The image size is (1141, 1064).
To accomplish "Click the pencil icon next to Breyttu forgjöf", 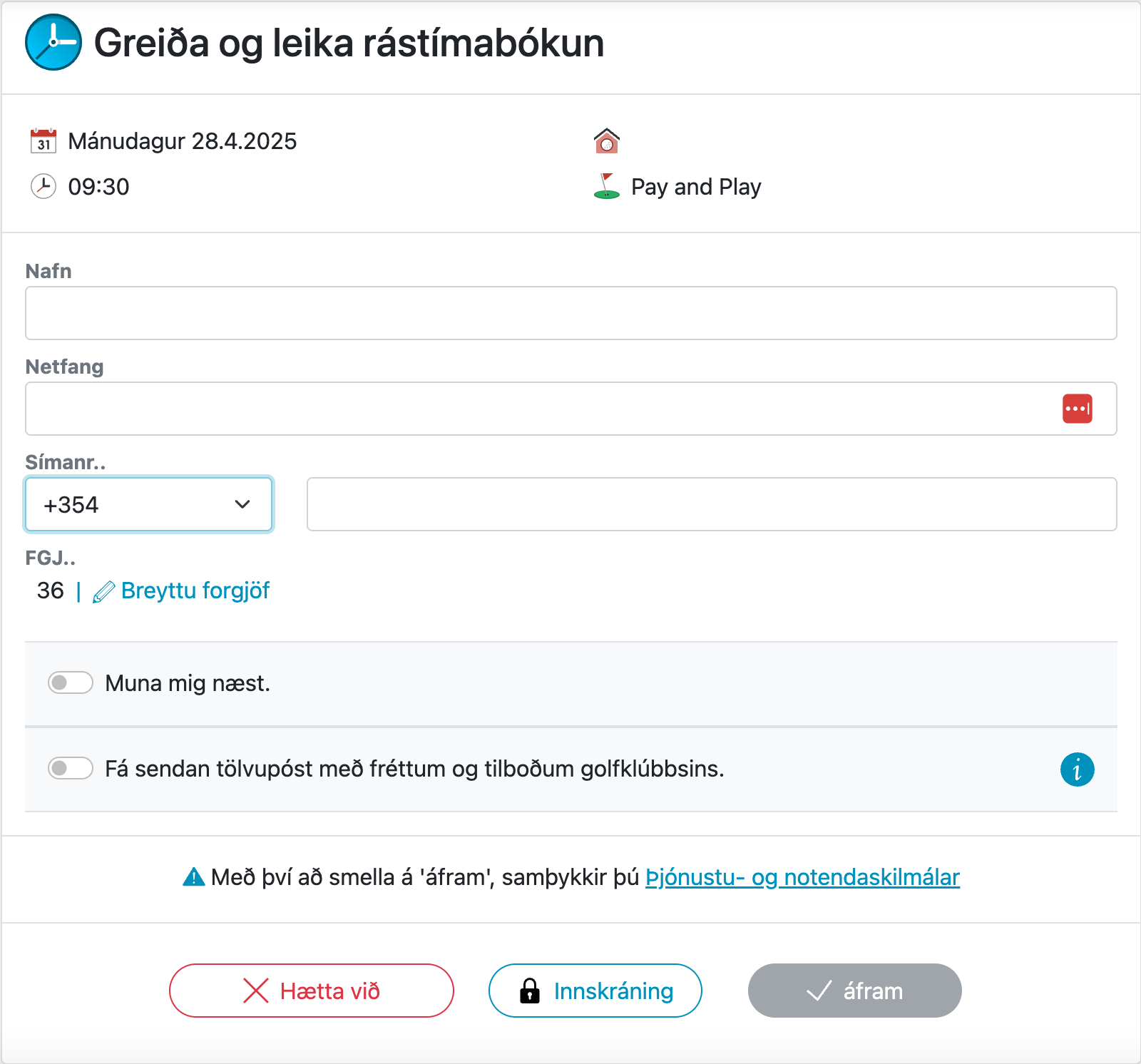I will pos(103,592).
